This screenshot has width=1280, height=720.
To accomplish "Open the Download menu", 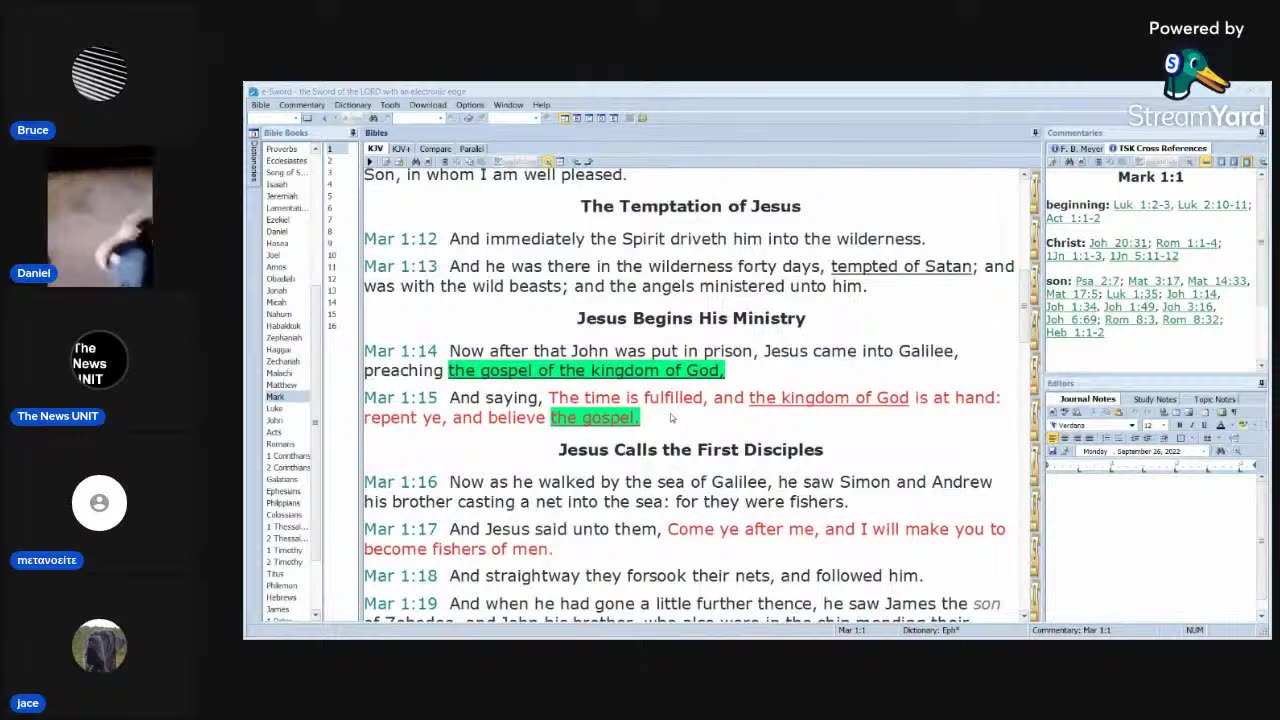I will click(x=427, y=105).
